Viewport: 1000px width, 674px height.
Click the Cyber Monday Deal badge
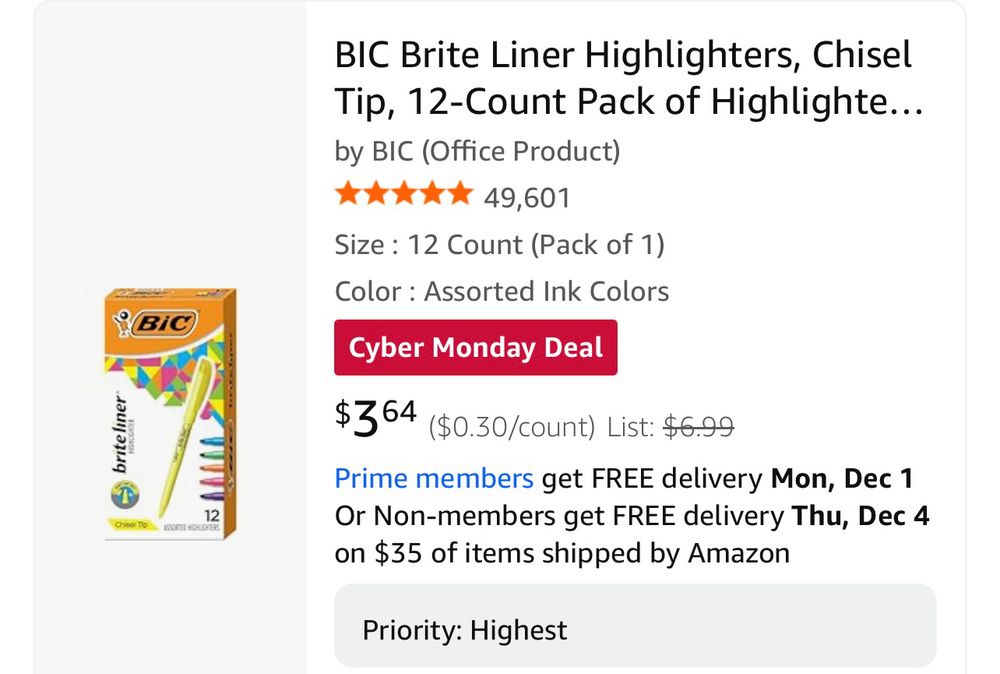pyautogui.click(x=476, y=348)
